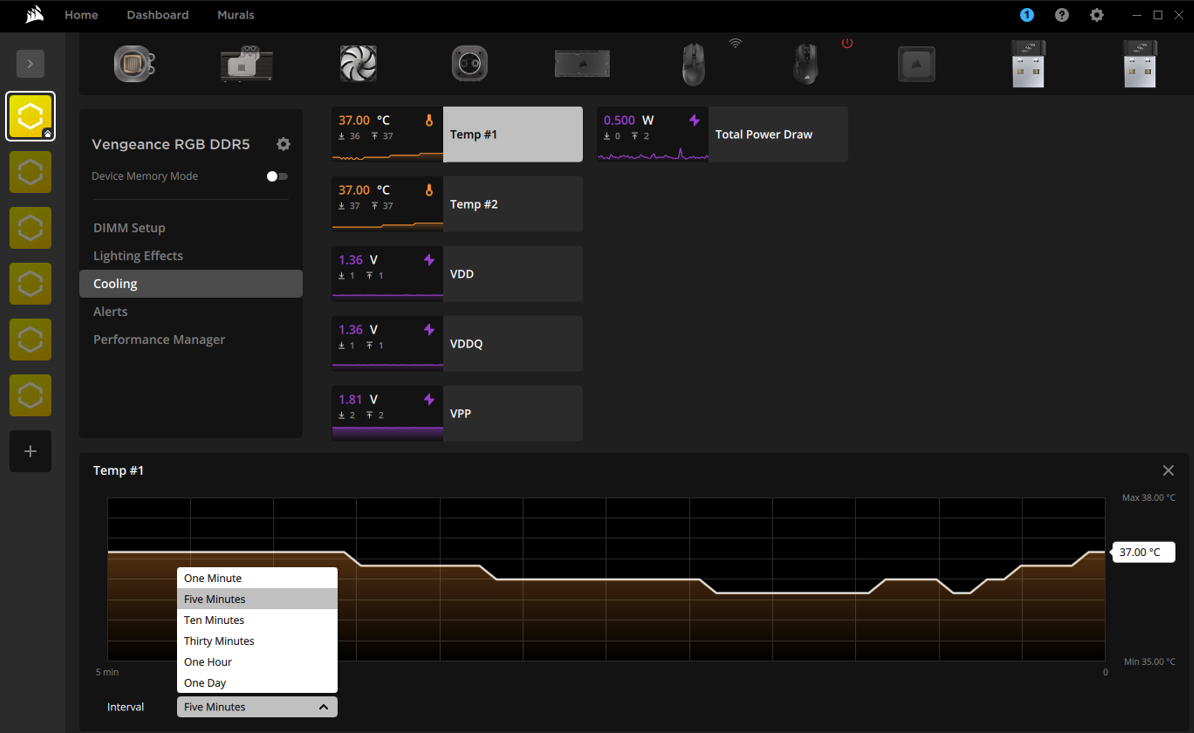Select the CPU cooler pump device icon
Image resolution: width=1194 pixels, height=733 pixels.
coord(135,63)
